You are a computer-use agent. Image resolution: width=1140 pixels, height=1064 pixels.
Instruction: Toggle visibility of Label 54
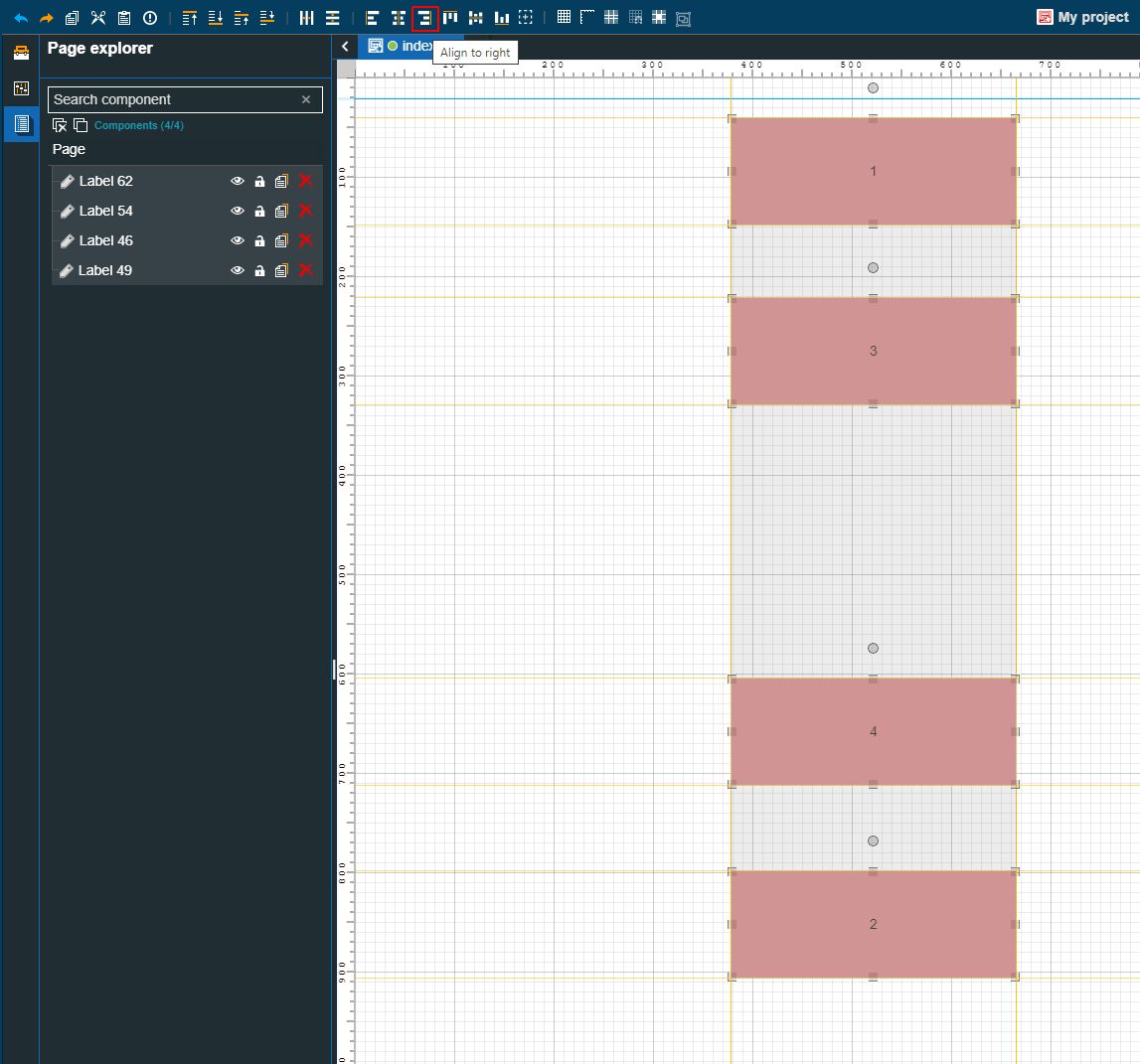tap(237, 211)
